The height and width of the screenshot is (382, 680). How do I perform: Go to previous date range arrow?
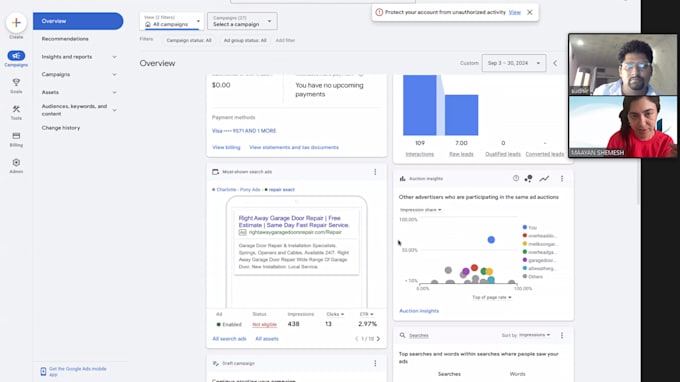point(555,63)
